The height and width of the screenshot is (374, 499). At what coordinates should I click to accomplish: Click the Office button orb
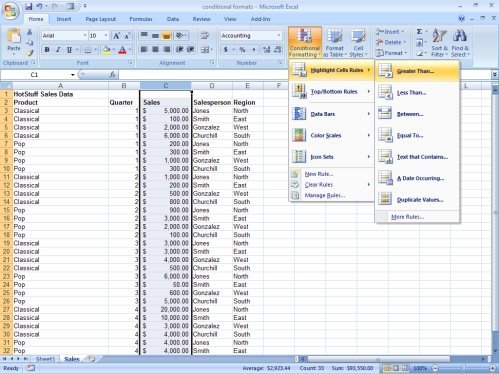10,10
